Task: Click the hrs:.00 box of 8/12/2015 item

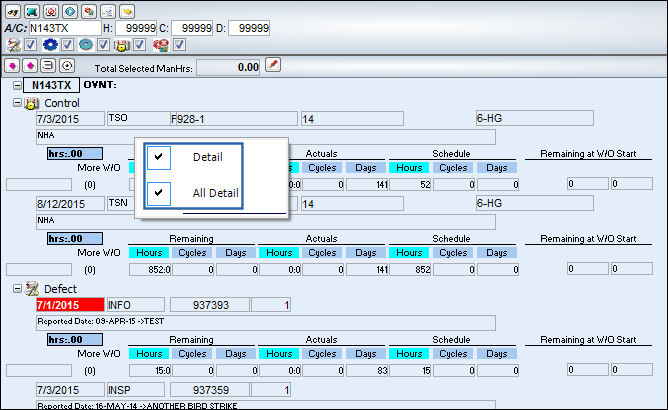Action: (x=75, y=239)
